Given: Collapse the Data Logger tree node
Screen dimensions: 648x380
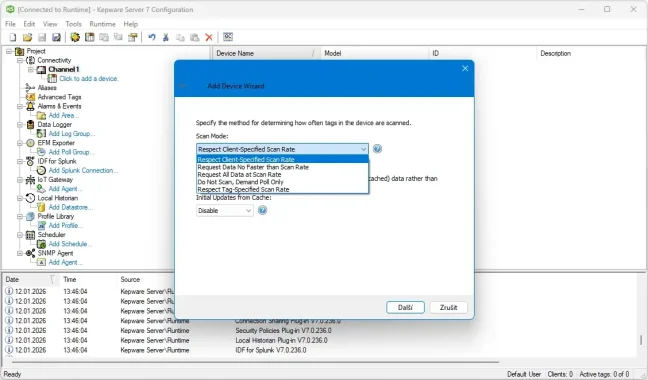Looking at the screenshot, I should (x=20, y=124).
